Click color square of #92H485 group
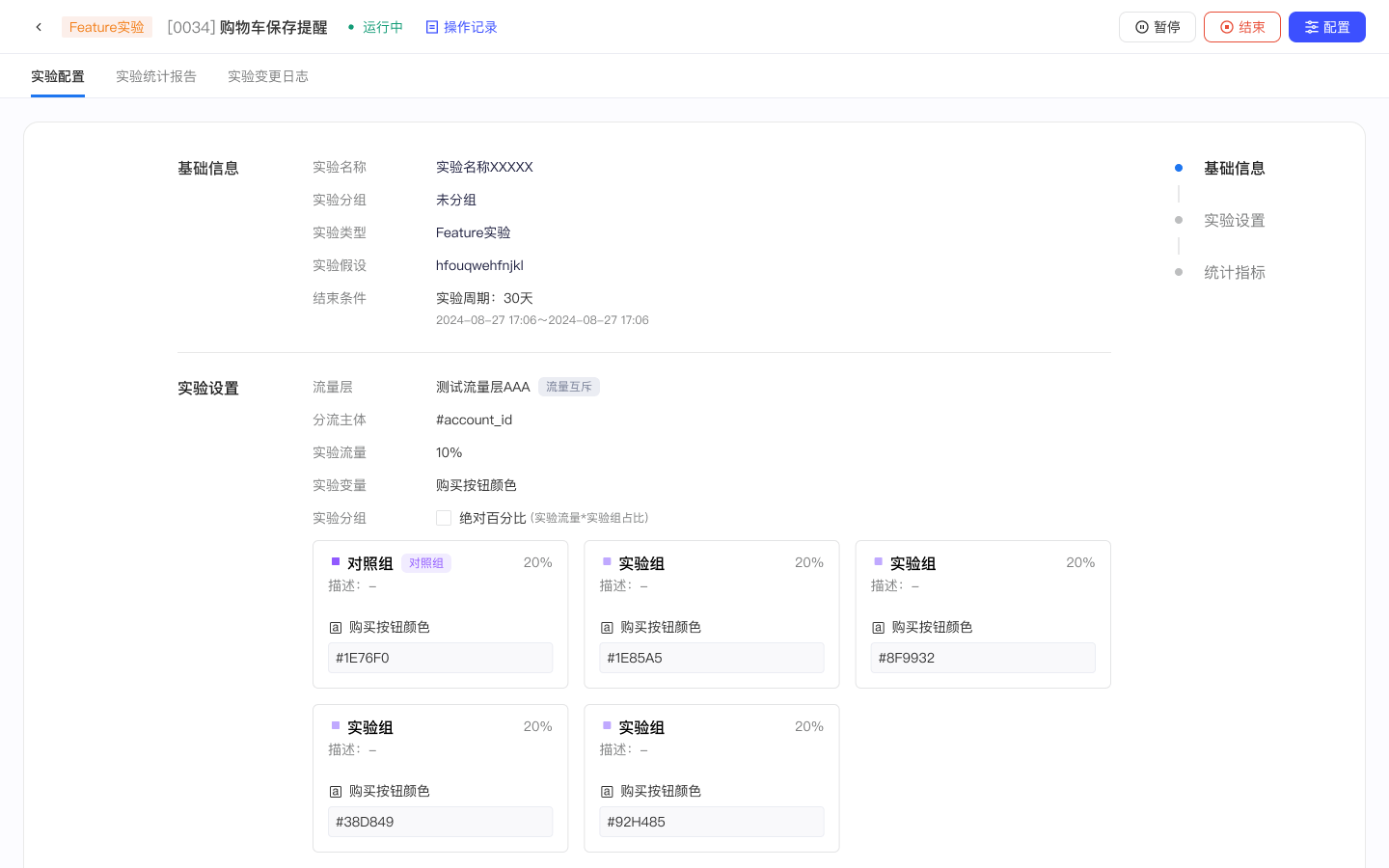This screenshot has width=1389, height=868. [x=607, y=725]
